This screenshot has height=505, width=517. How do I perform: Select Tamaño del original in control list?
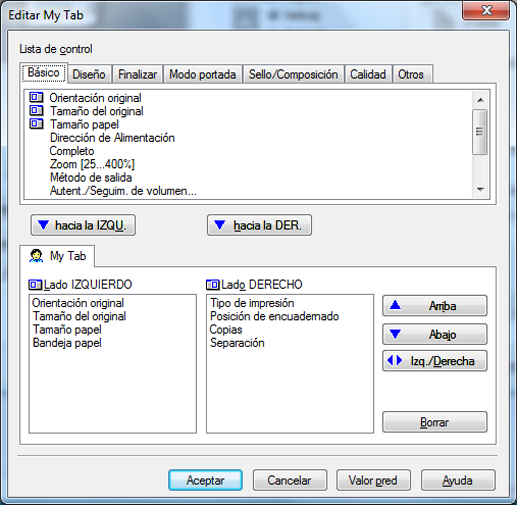click(x=97, y=111)
